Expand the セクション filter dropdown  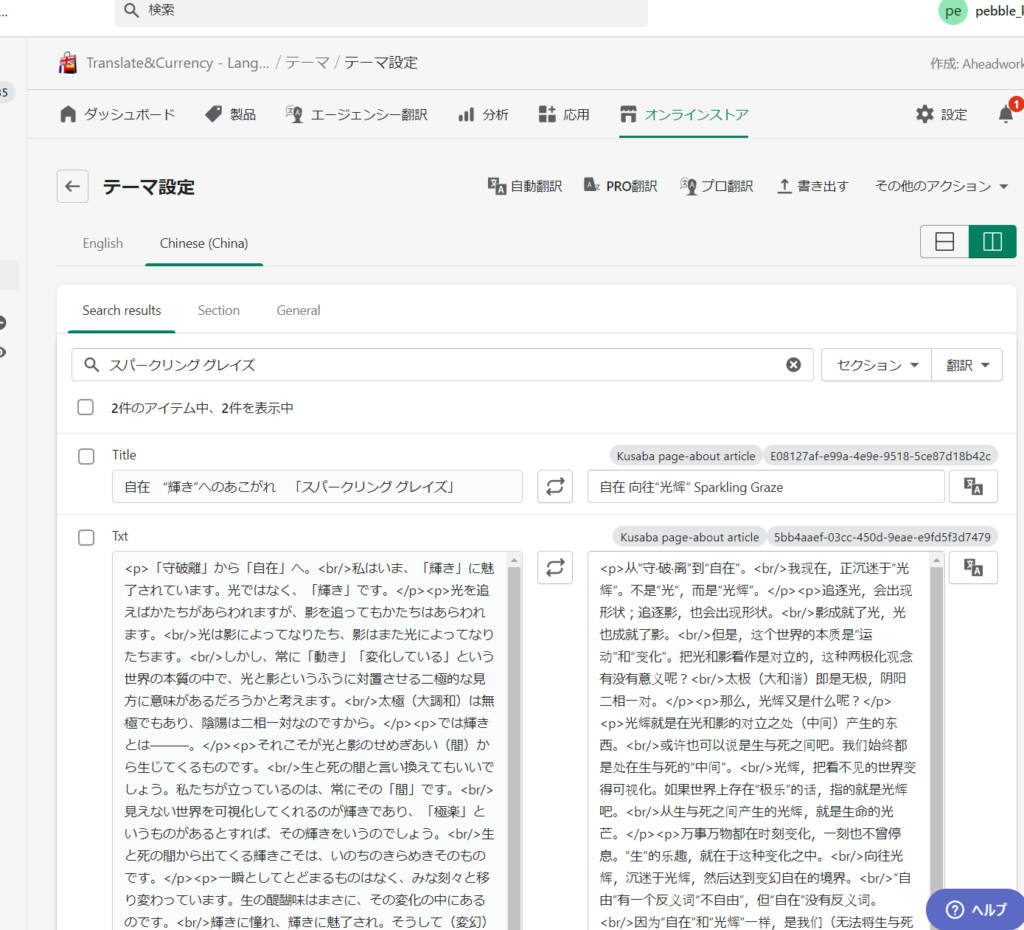click(x=876, y=365)
